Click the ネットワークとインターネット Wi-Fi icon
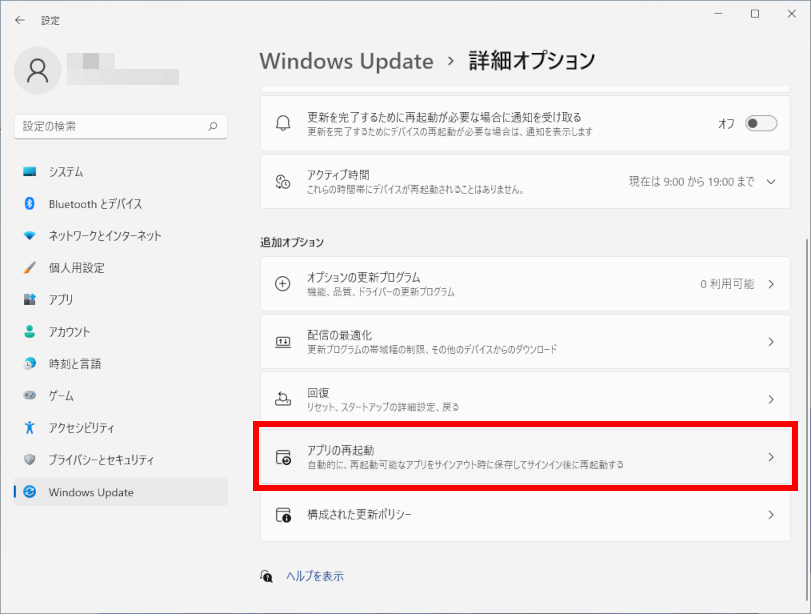The image size is (811, 614). tap(29, 236)
